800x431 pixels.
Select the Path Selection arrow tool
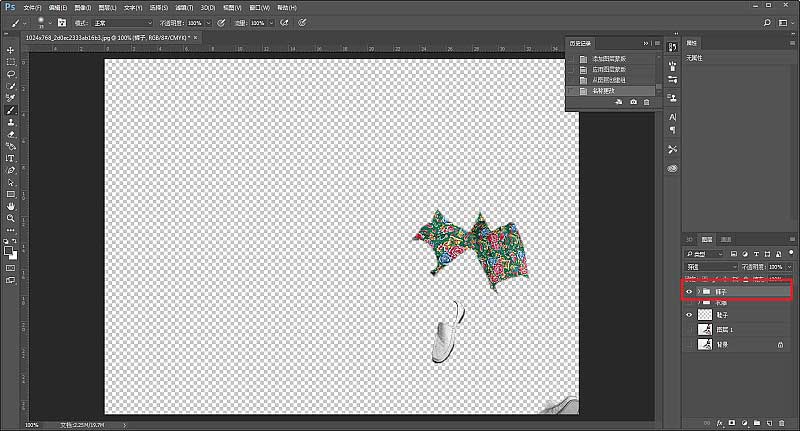(x=10, y=183)
